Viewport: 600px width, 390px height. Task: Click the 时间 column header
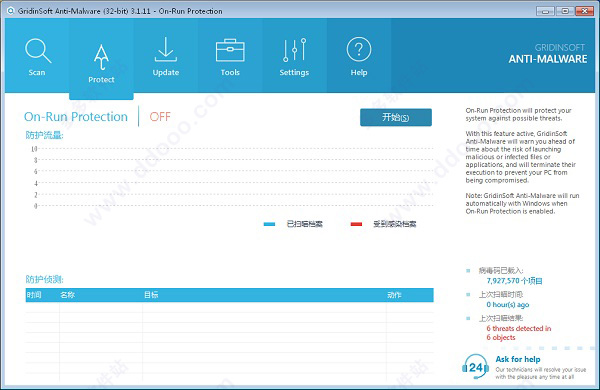coord(34,295)
